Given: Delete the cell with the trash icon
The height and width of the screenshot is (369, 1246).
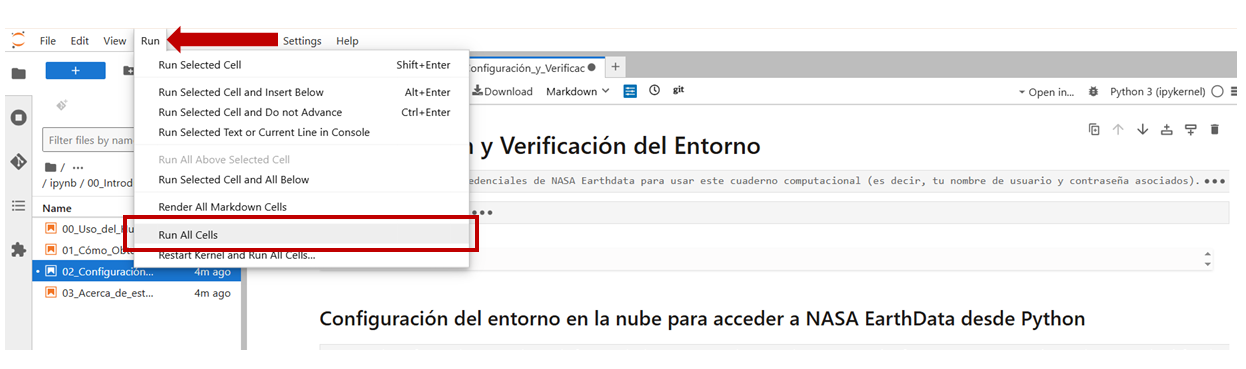Looking at the screenshot, I should point(1215,129).
